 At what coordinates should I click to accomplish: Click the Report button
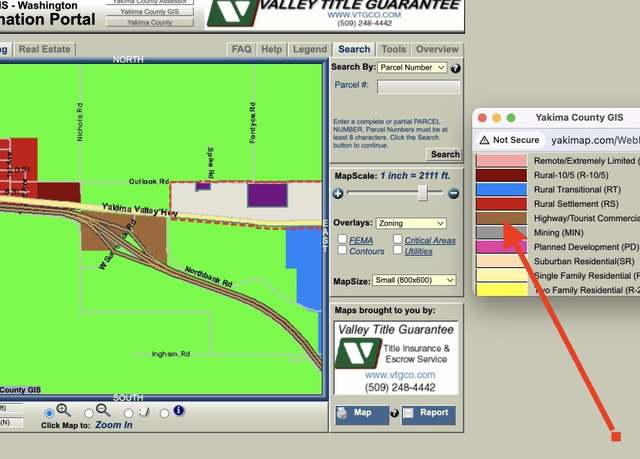429,414
